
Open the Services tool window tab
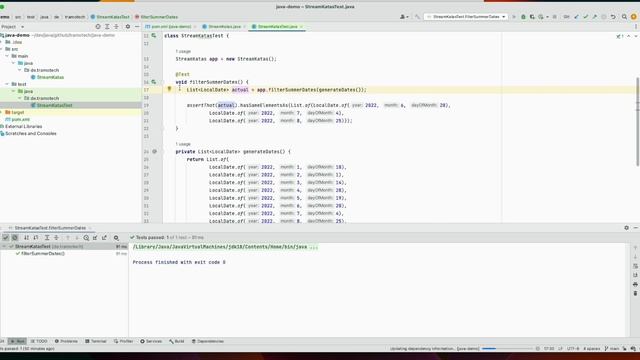(x=151, y=341)
